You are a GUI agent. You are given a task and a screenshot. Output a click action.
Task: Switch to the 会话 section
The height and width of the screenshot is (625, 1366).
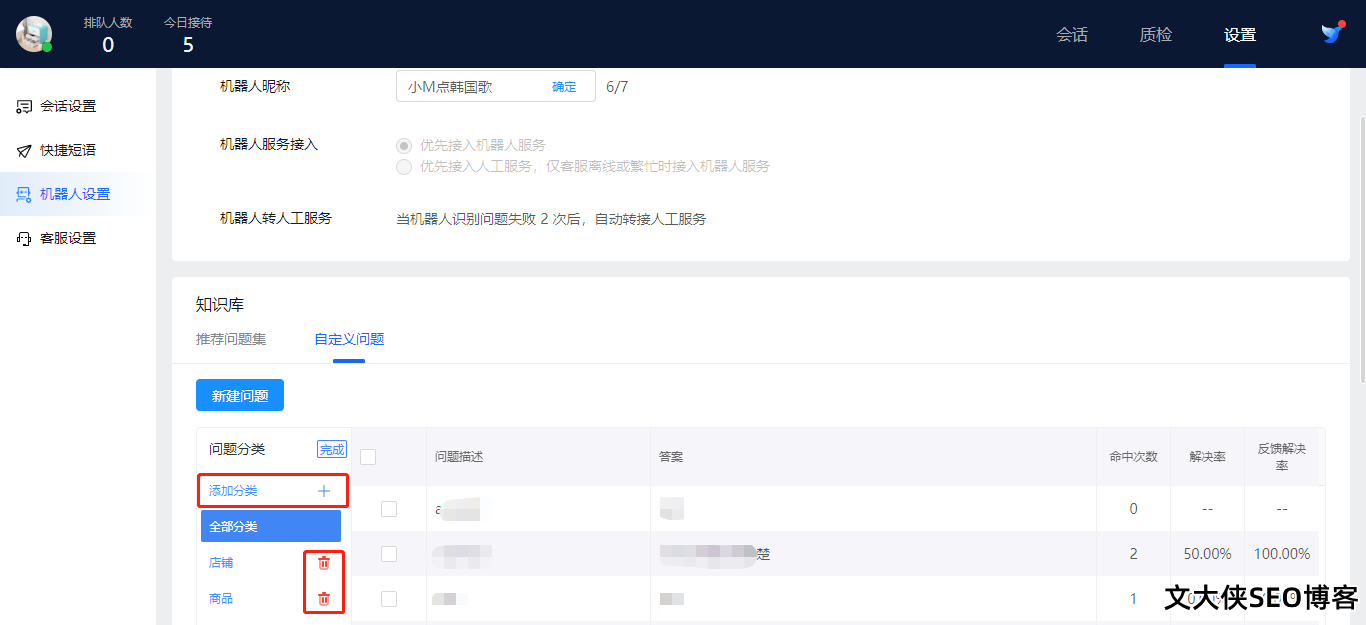pos(1072,34)
